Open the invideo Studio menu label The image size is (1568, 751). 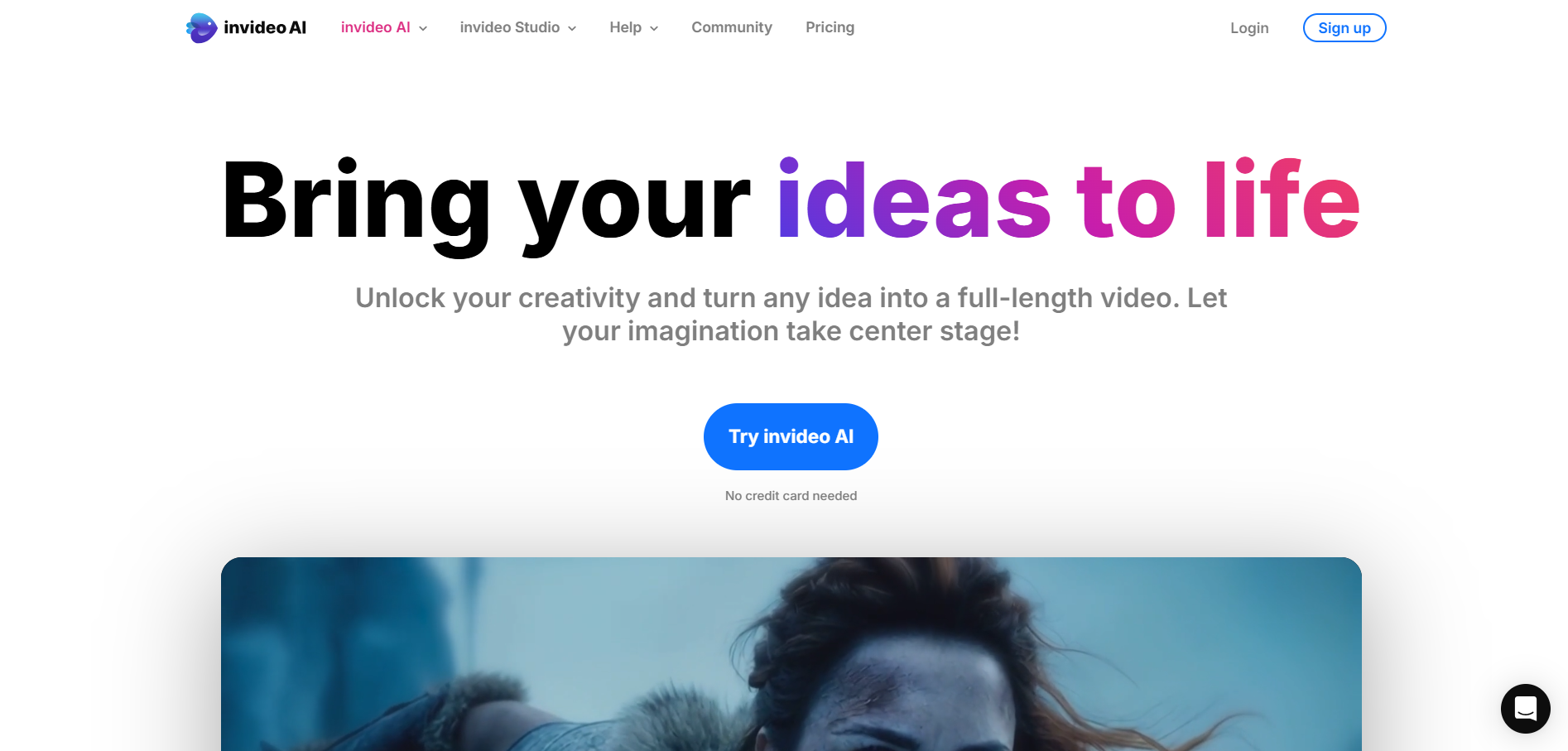click(510, 27)
